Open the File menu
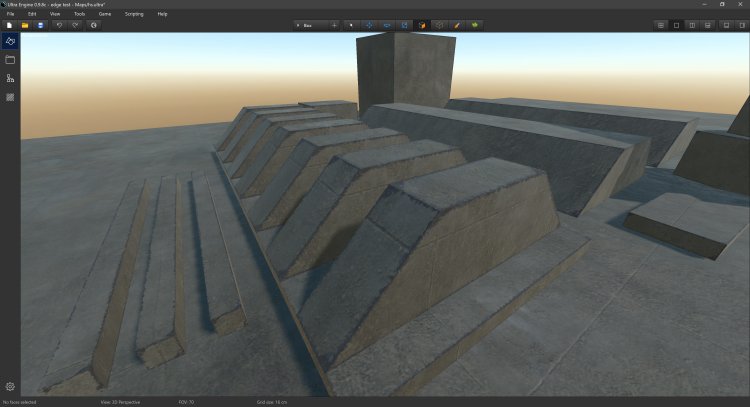This screenshot has height=407, width=750. [11, 14]
